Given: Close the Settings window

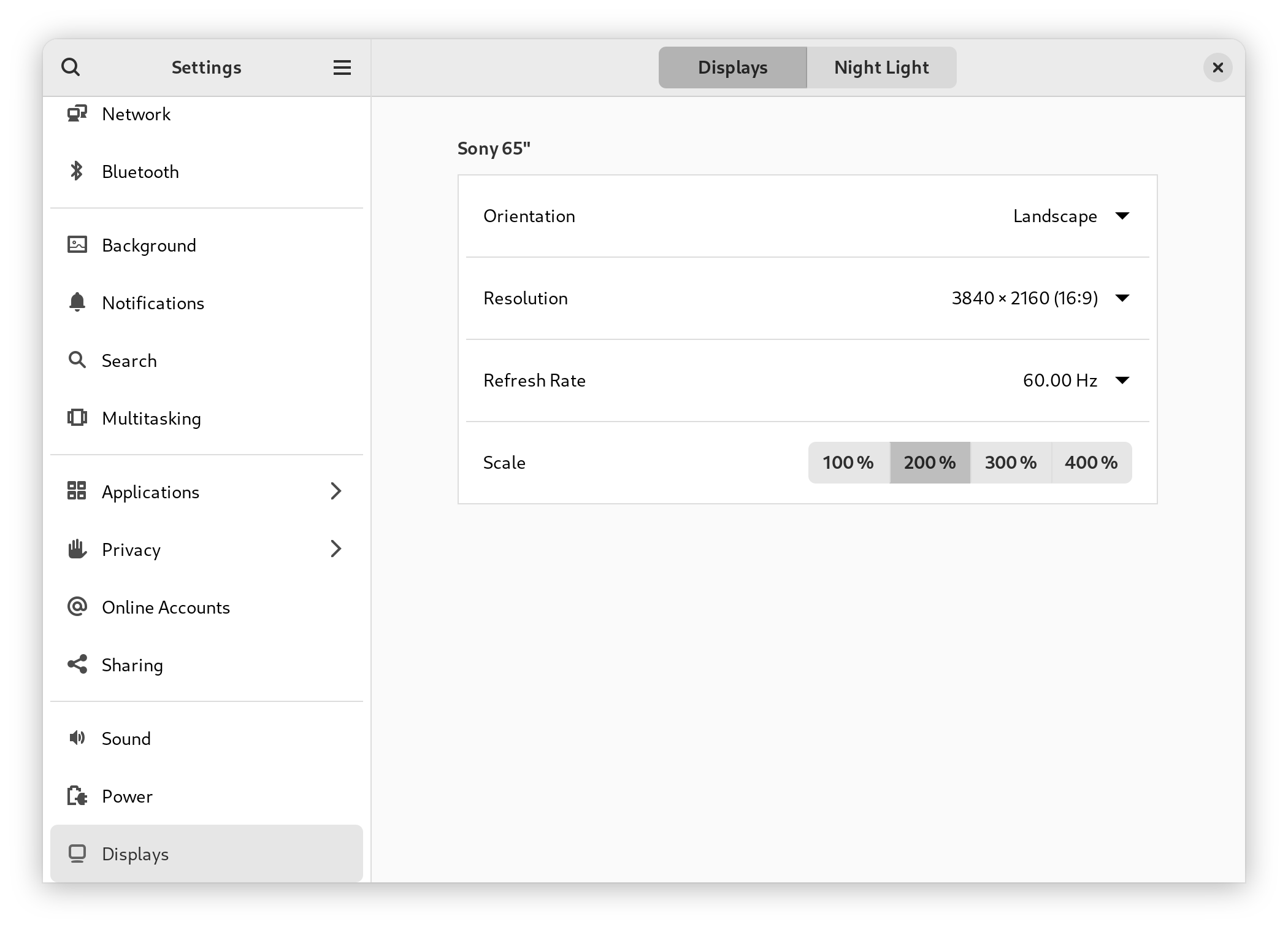Looking at the screenshot, I should pyautogui.click(x=1218, y=67).
